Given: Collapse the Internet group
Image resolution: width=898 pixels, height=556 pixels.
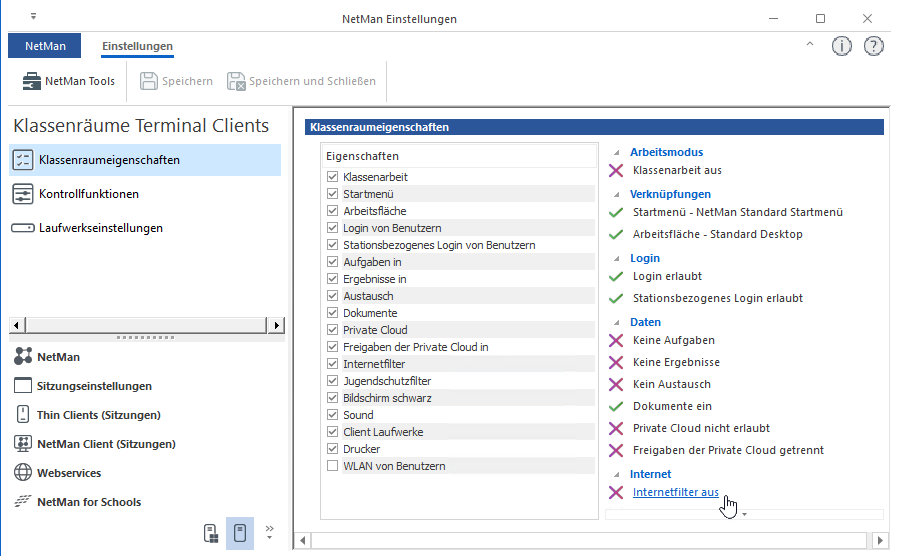Looking at the screenshot, I should tap(617, 475).
